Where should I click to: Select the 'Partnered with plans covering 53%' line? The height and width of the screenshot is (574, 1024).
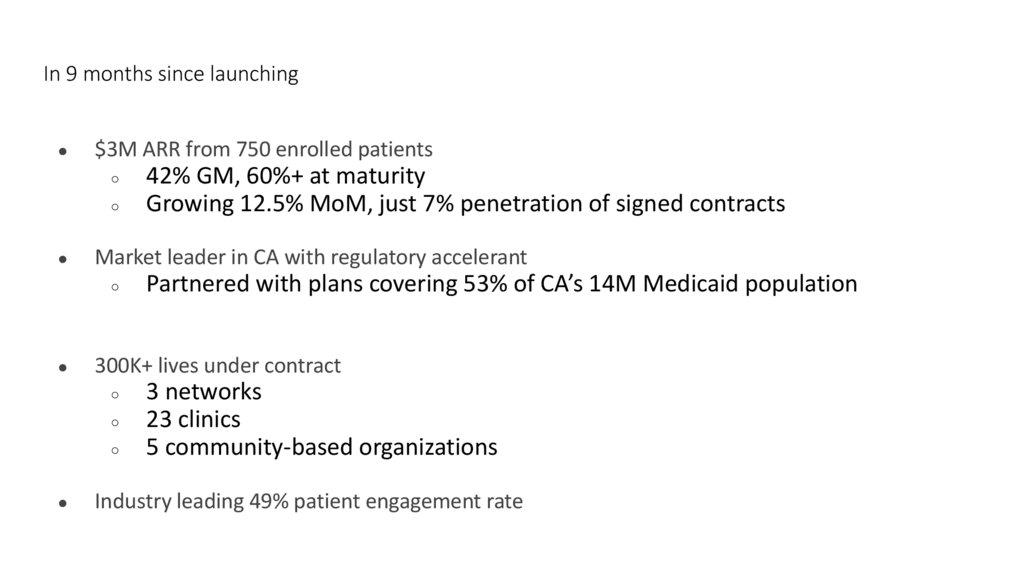(501, 284)
